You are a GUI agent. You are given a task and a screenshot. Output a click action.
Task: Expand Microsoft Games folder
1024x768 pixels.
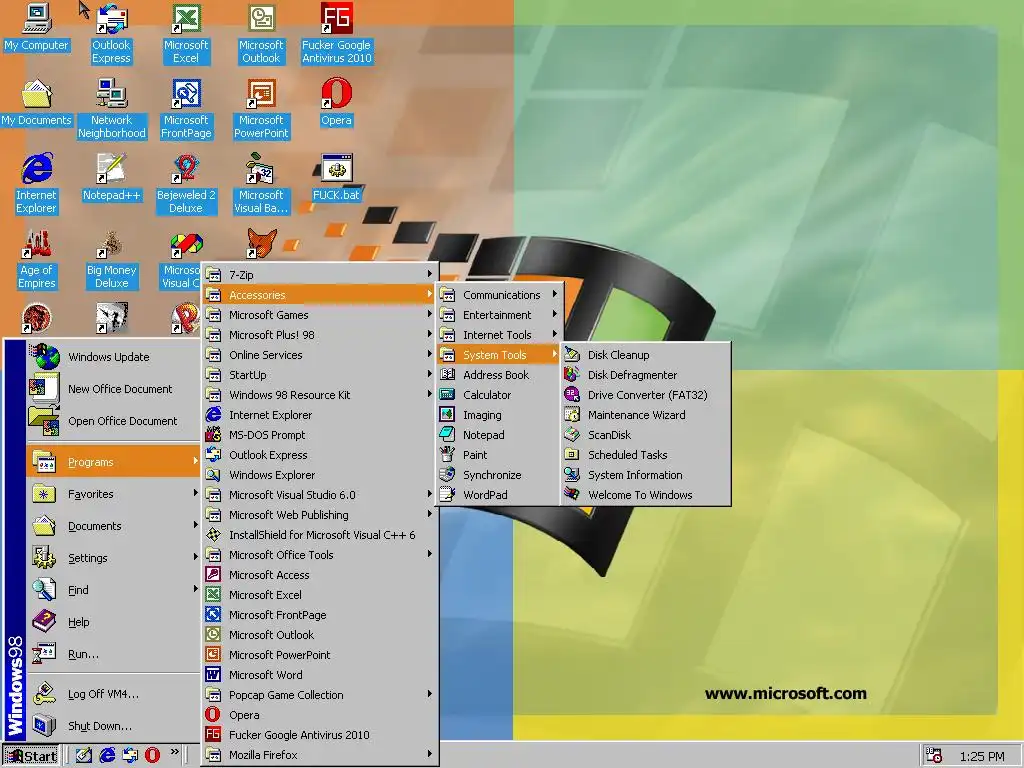coord(319,315)
